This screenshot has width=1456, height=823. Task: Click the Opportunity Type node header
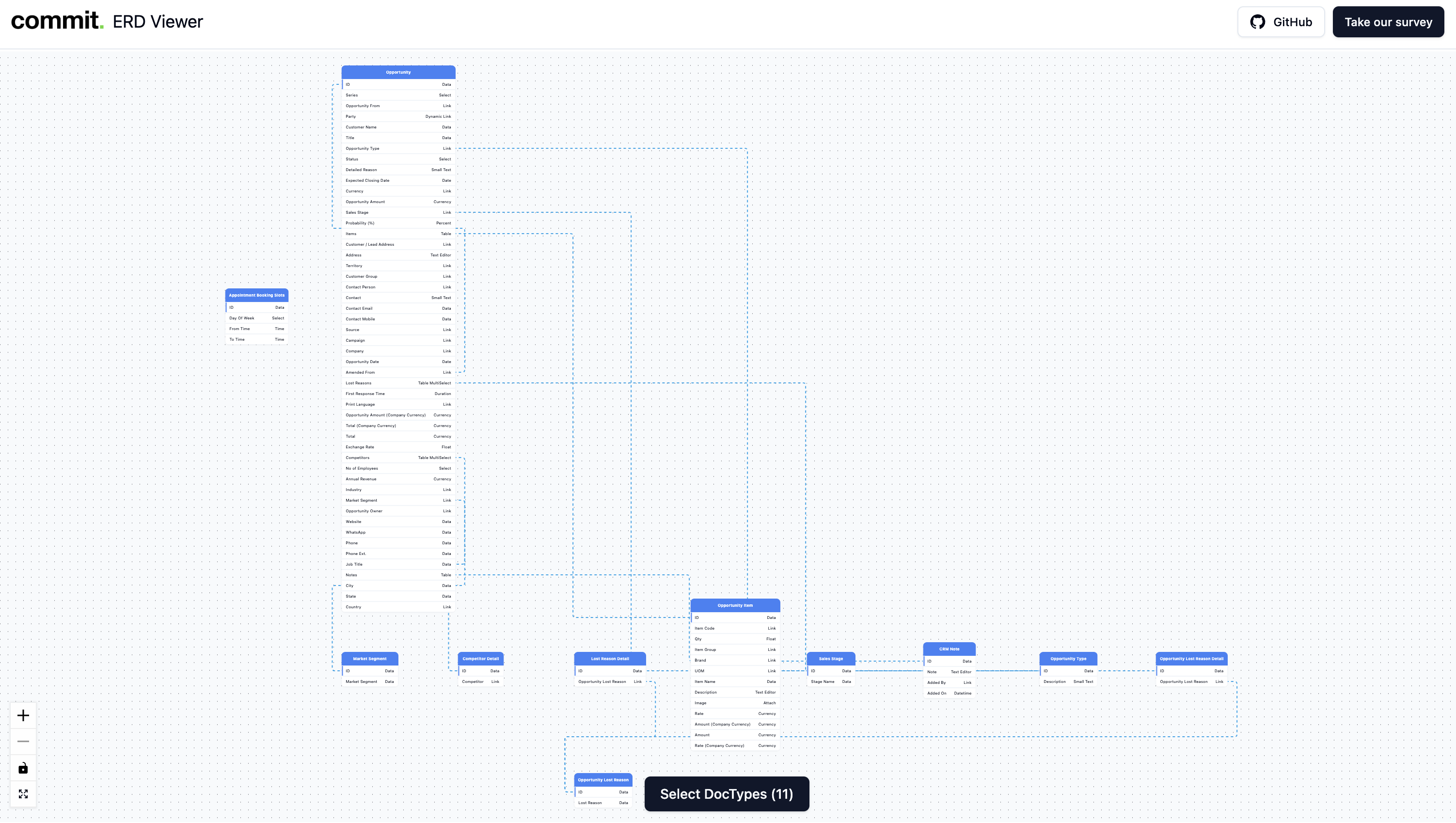pos(1068,659)
